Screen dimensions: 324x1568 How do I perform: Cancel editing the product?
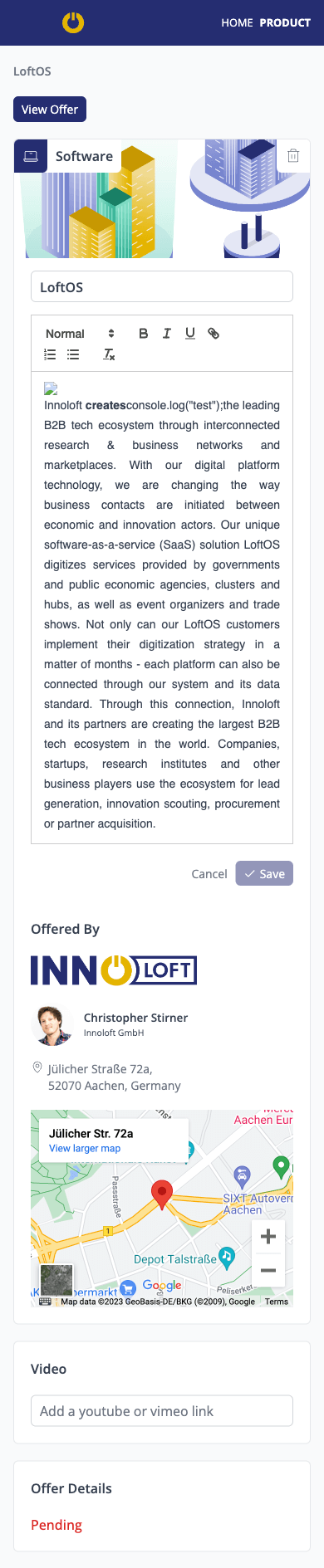(209, 874)
